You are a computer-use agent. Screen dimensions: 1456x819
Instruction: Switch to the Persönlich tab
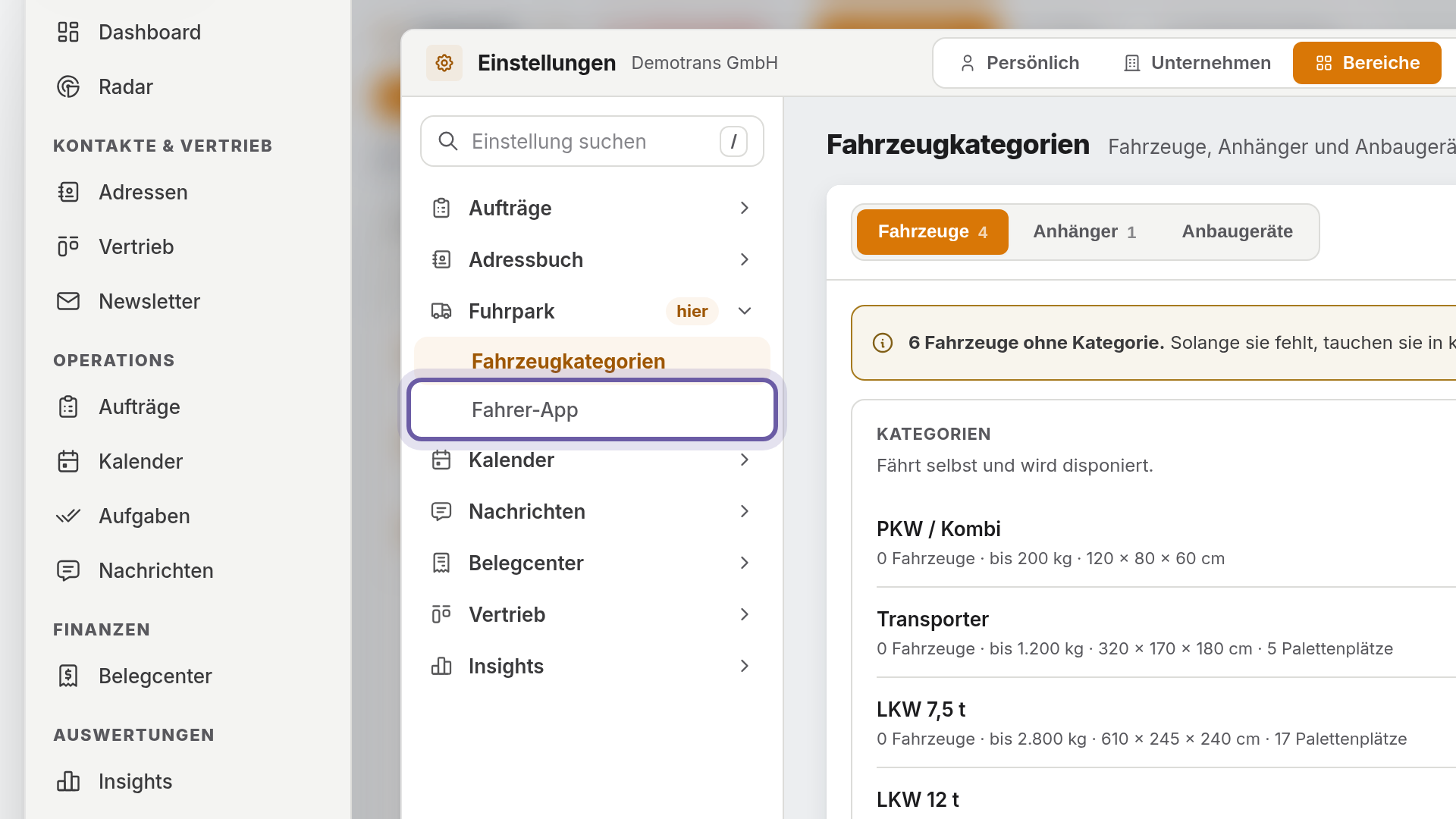click(1019, 63)
